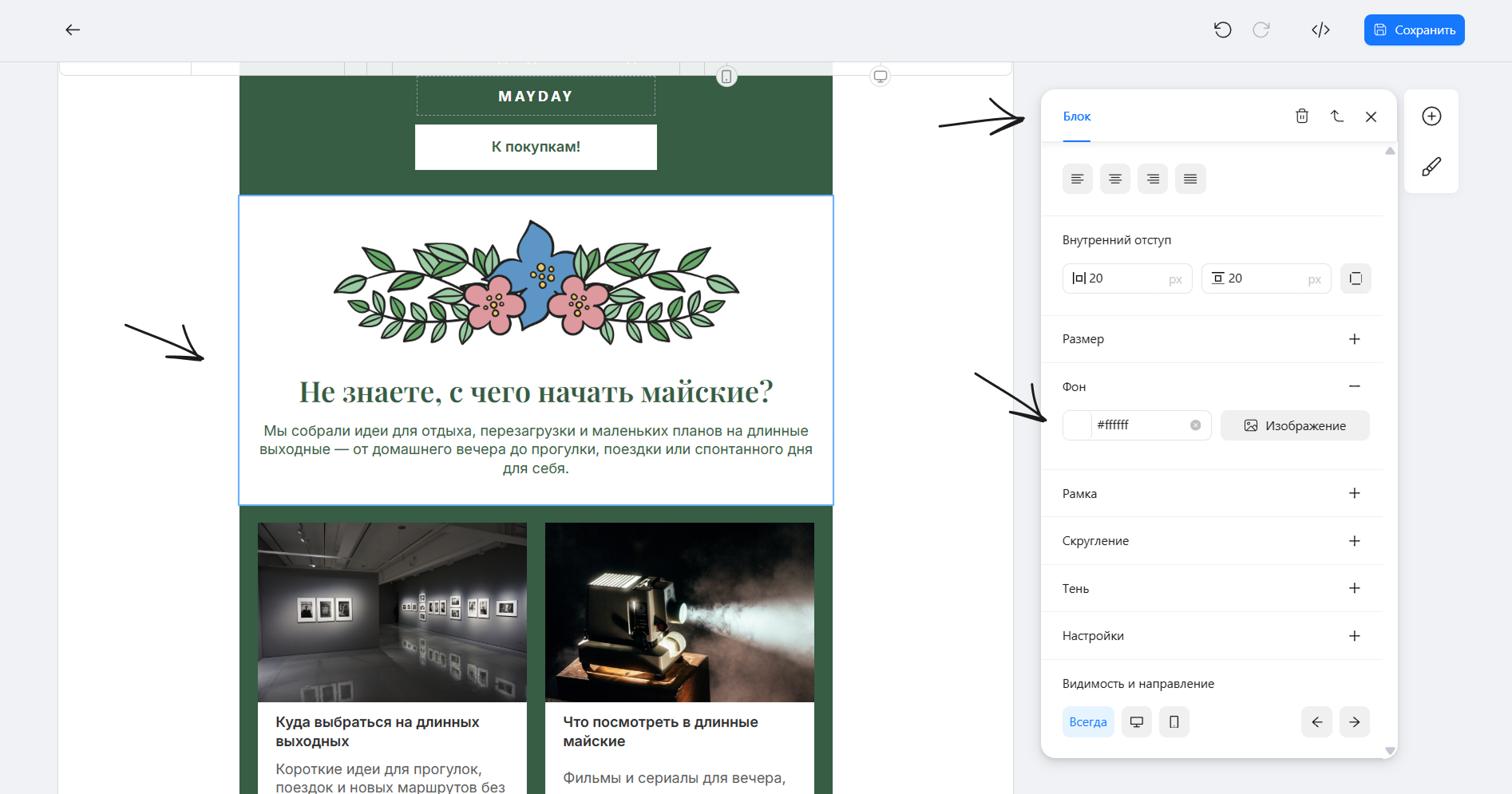Image resolution: width=1512 pixels, height=794 pixels.
Task: Click the Изображение background button
Action: 1295,425
